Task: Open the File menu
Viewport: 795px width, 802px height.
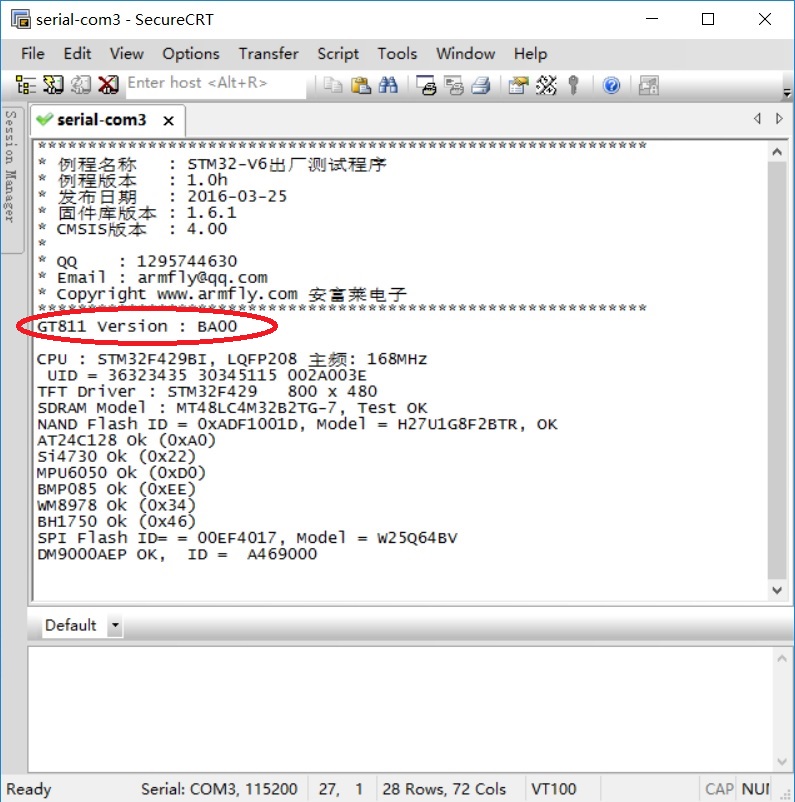Action: click(x=33, y=54)
